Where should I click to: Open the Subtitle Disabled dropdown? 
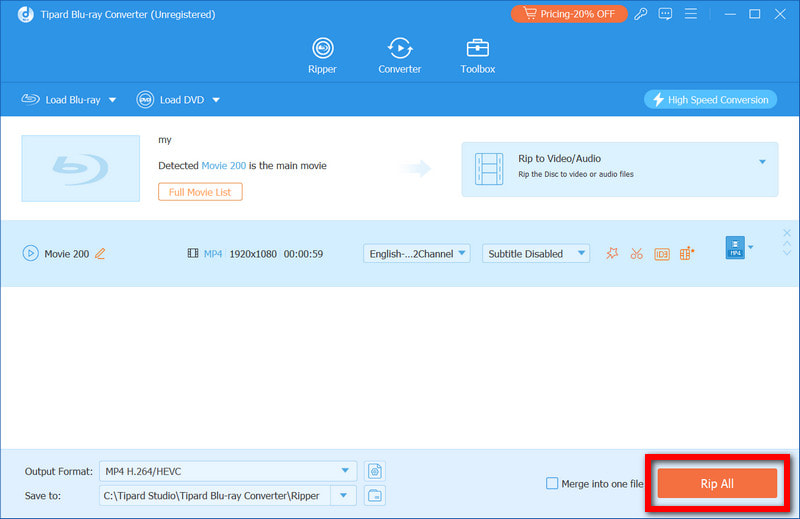[x=536, y=253]
